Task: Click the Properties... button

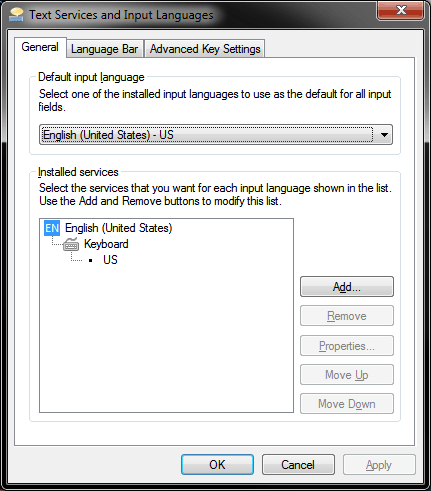Action: [347, 346]
